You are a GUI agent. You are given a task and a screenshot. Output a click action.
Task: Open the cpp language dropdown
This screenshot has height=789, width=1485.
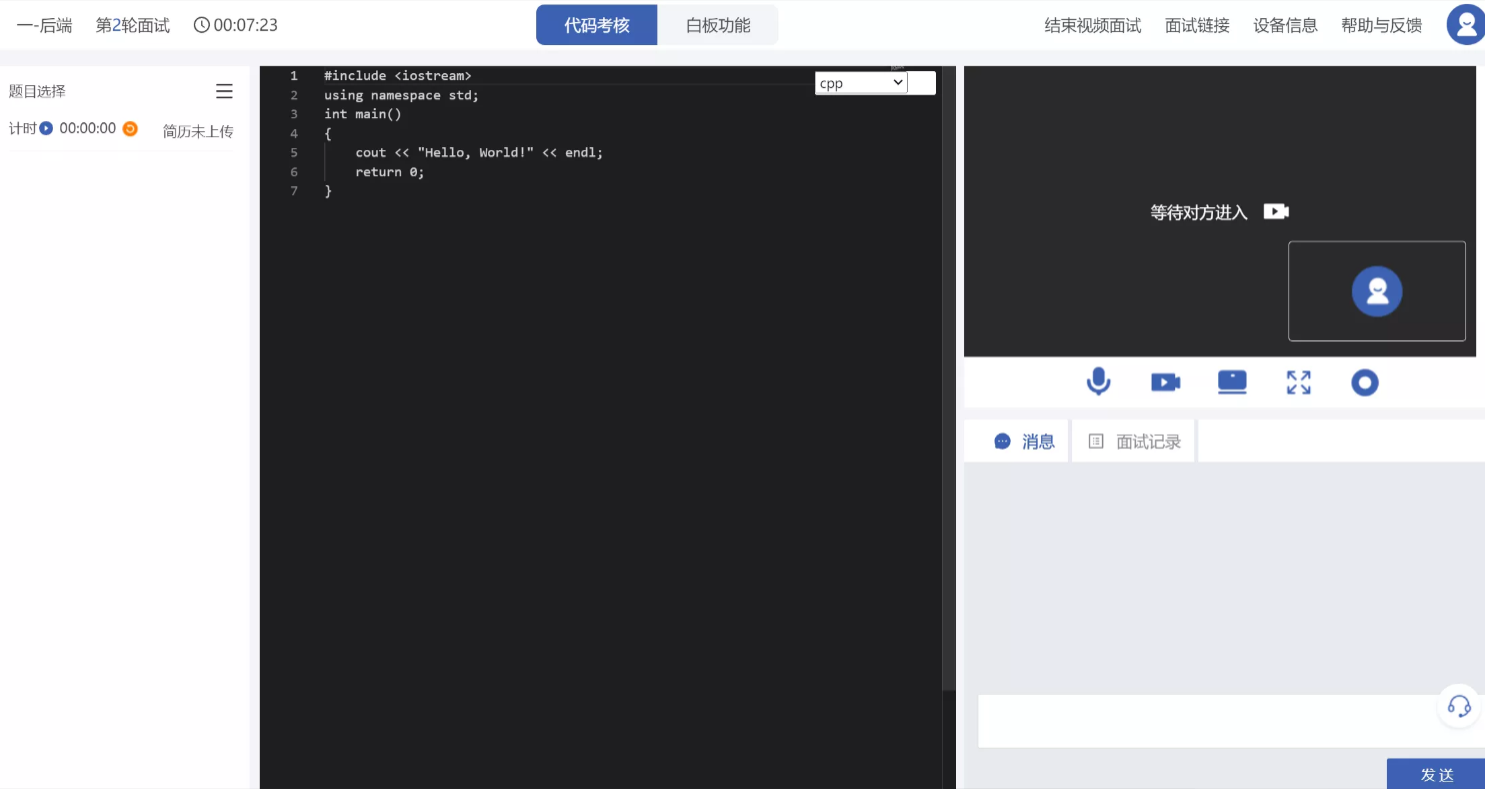(861, 83)
